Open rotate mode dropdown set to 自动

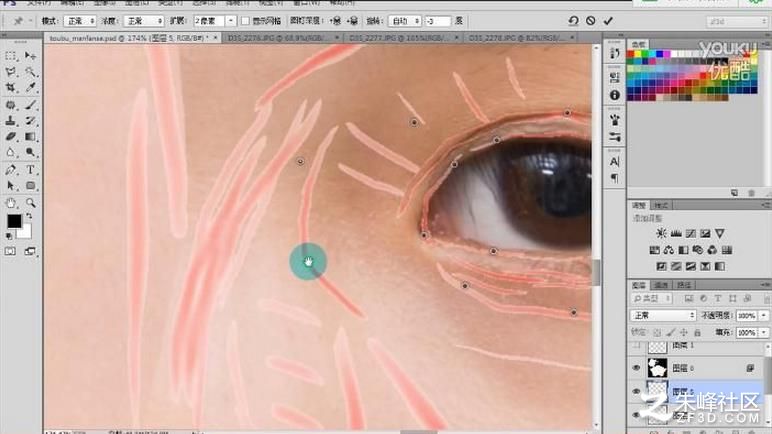(405, 21)
